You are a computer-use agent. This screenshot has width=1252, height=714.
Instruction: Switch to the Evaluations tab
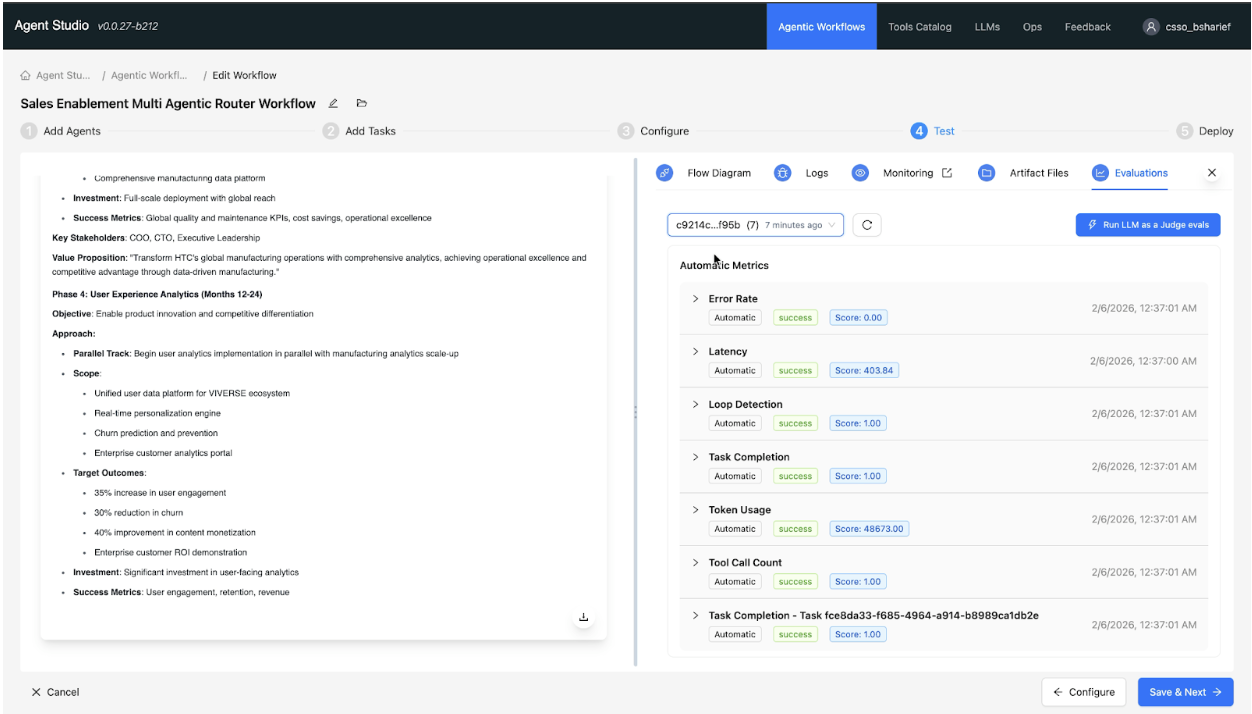pyautogui.click(x=1130, y=173)
